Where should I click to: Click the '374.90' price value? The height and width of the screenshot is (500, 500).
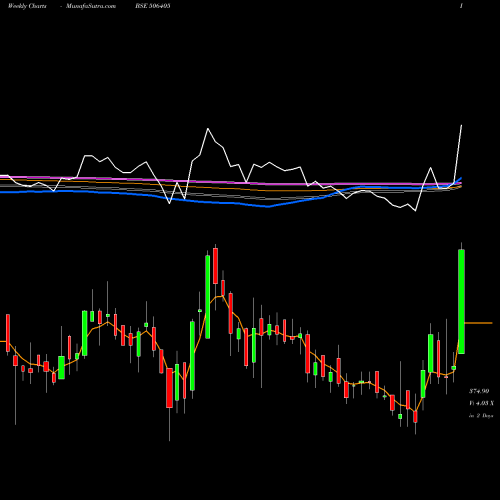(x=479, y=391)
